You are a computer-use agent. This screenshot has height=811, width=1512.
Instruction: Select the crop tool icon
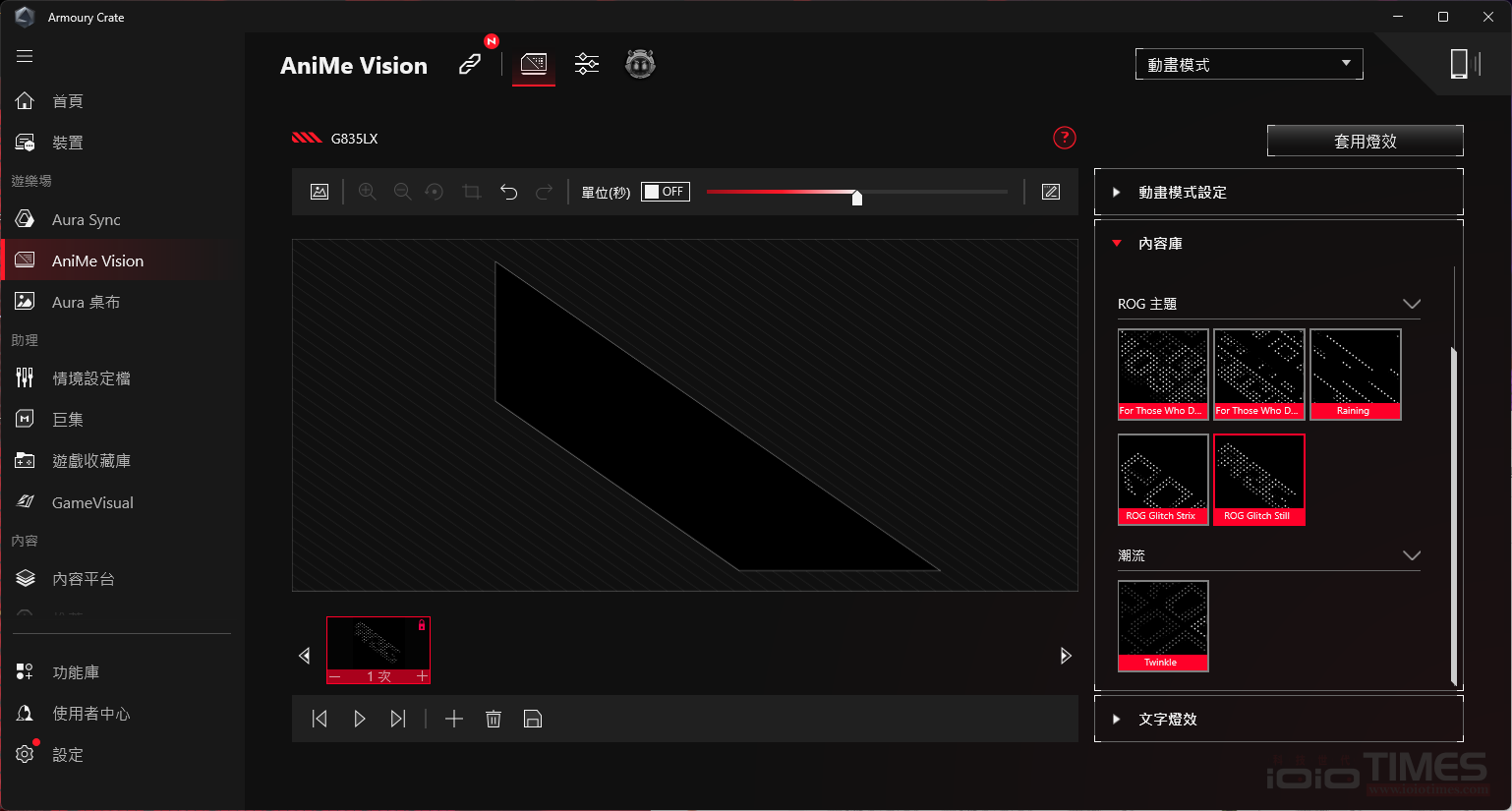click(472, 192)
